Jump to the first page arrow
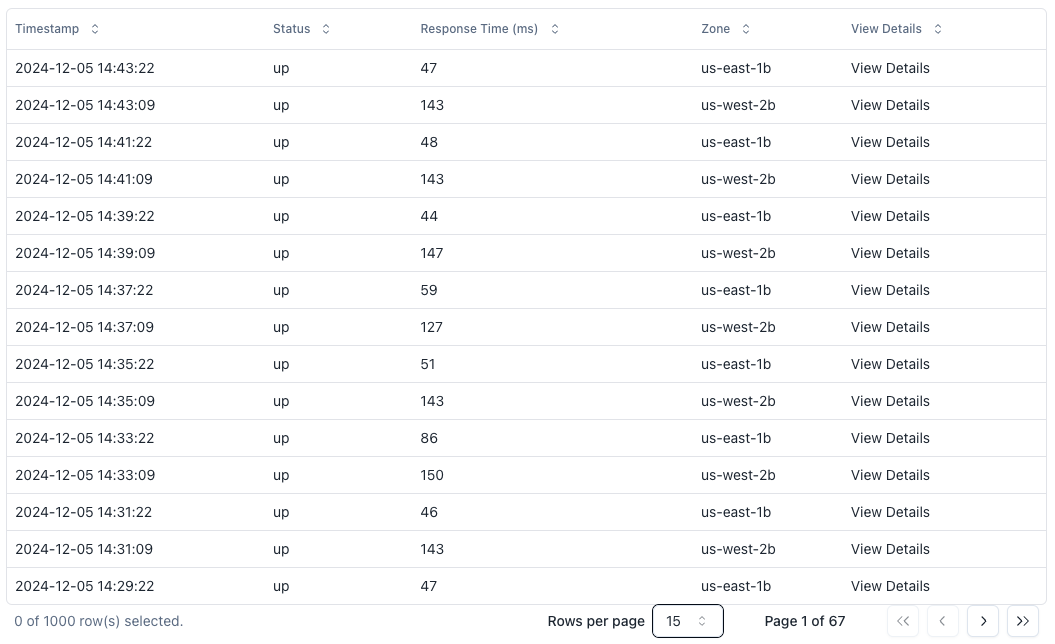Image resolution: width=1055 pixels, height=644 pixels. point(903,621)
